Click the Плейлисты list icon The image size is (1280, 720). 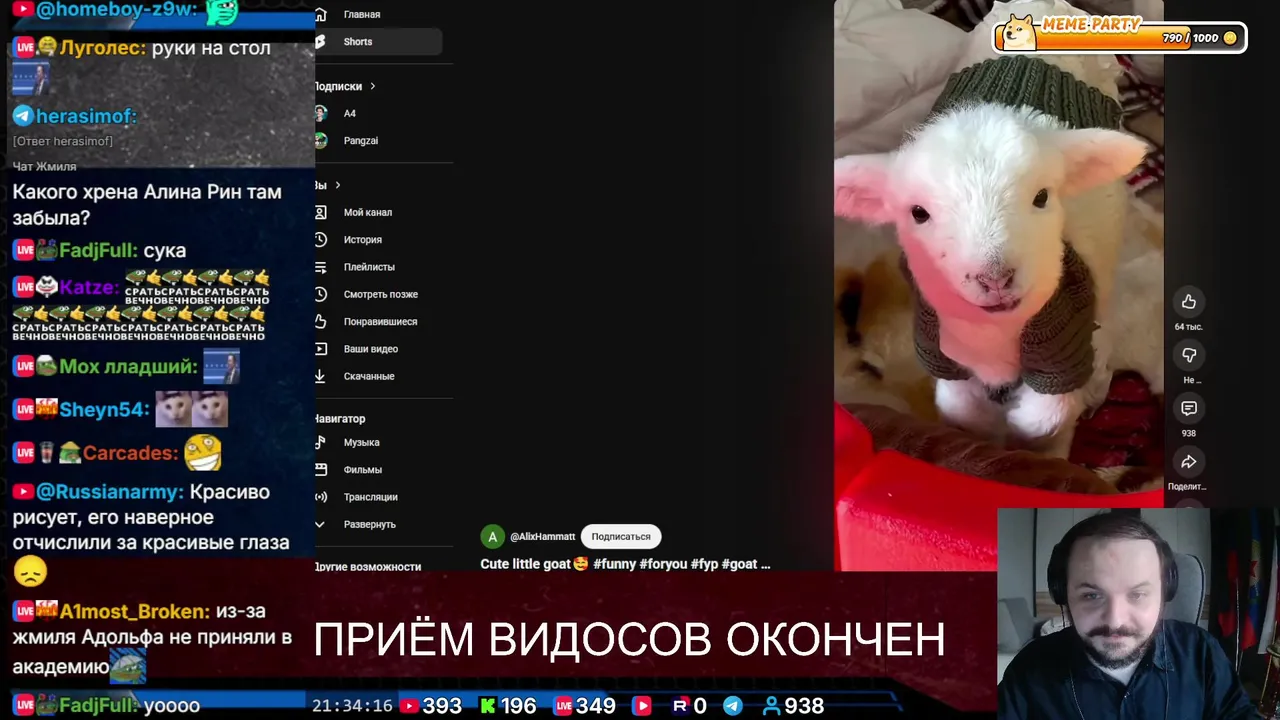coord(320,267)
